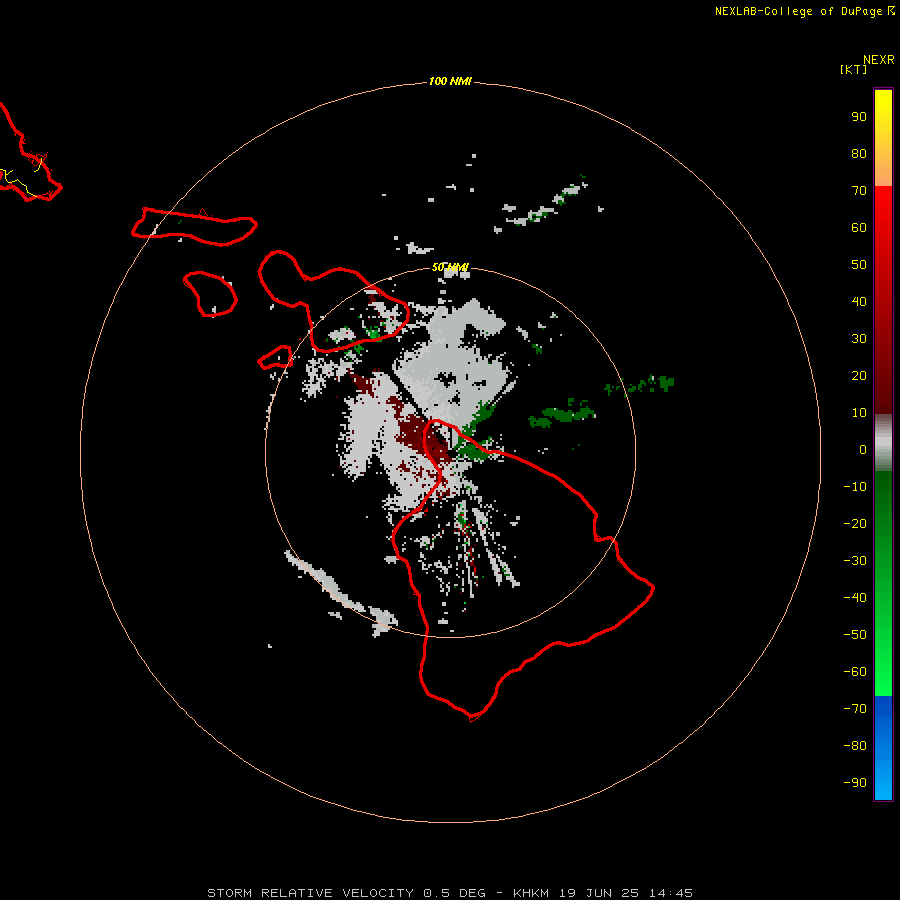Click the -10 knot scale label
The height and width of the screenshot is (900, 900).
click(x=855, y=487)
